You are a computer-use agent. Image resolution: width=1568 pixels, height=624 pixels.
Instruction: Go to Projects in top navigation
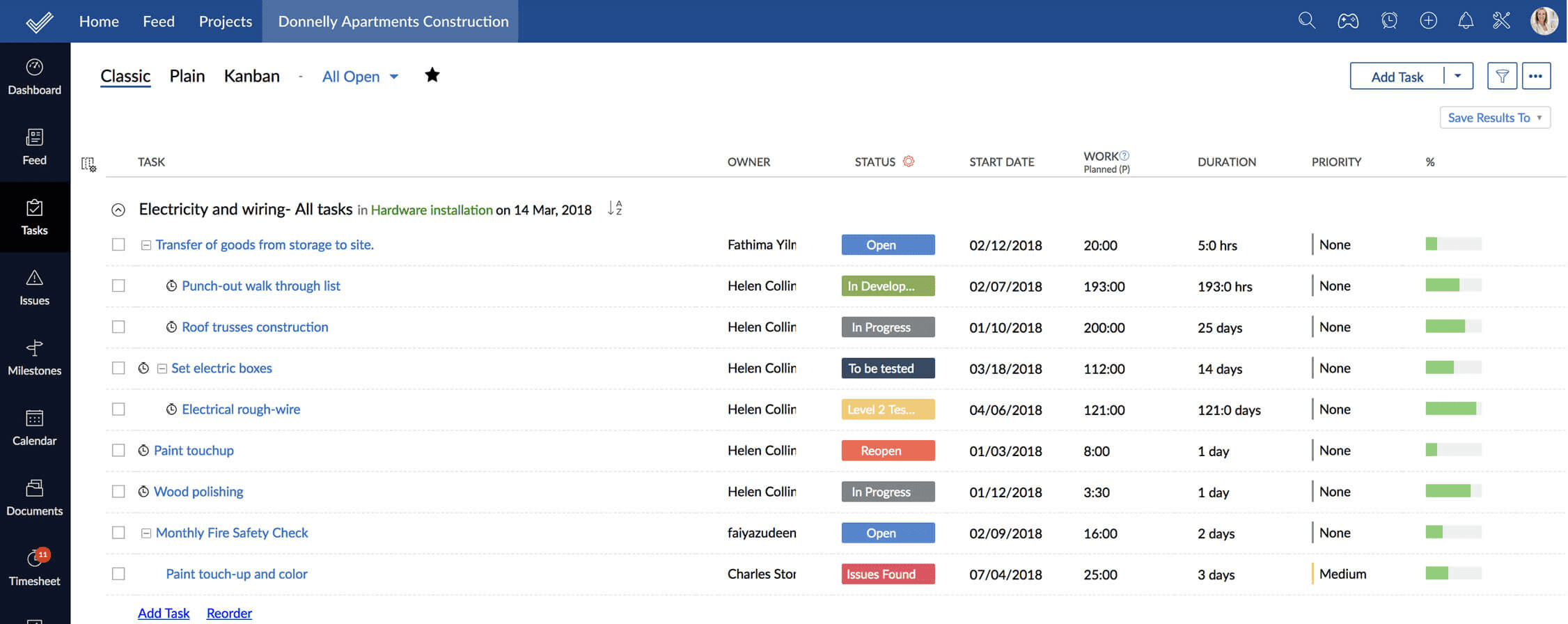pos(225,22)
